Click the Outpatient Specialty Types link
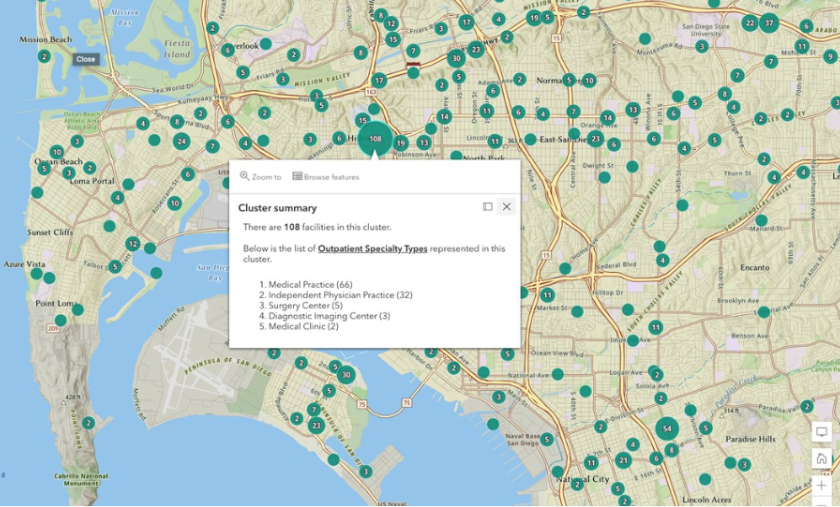 (372, 248)
